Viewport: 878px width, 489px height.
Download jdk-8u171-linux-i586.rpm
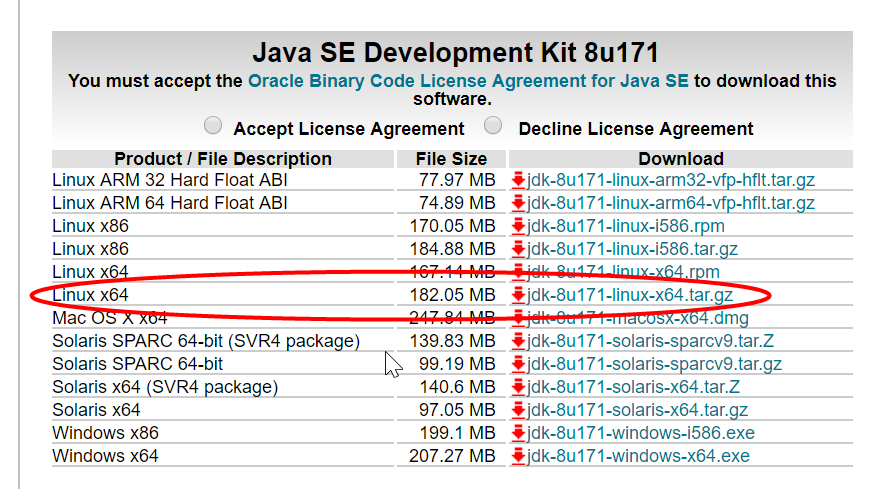625,226
